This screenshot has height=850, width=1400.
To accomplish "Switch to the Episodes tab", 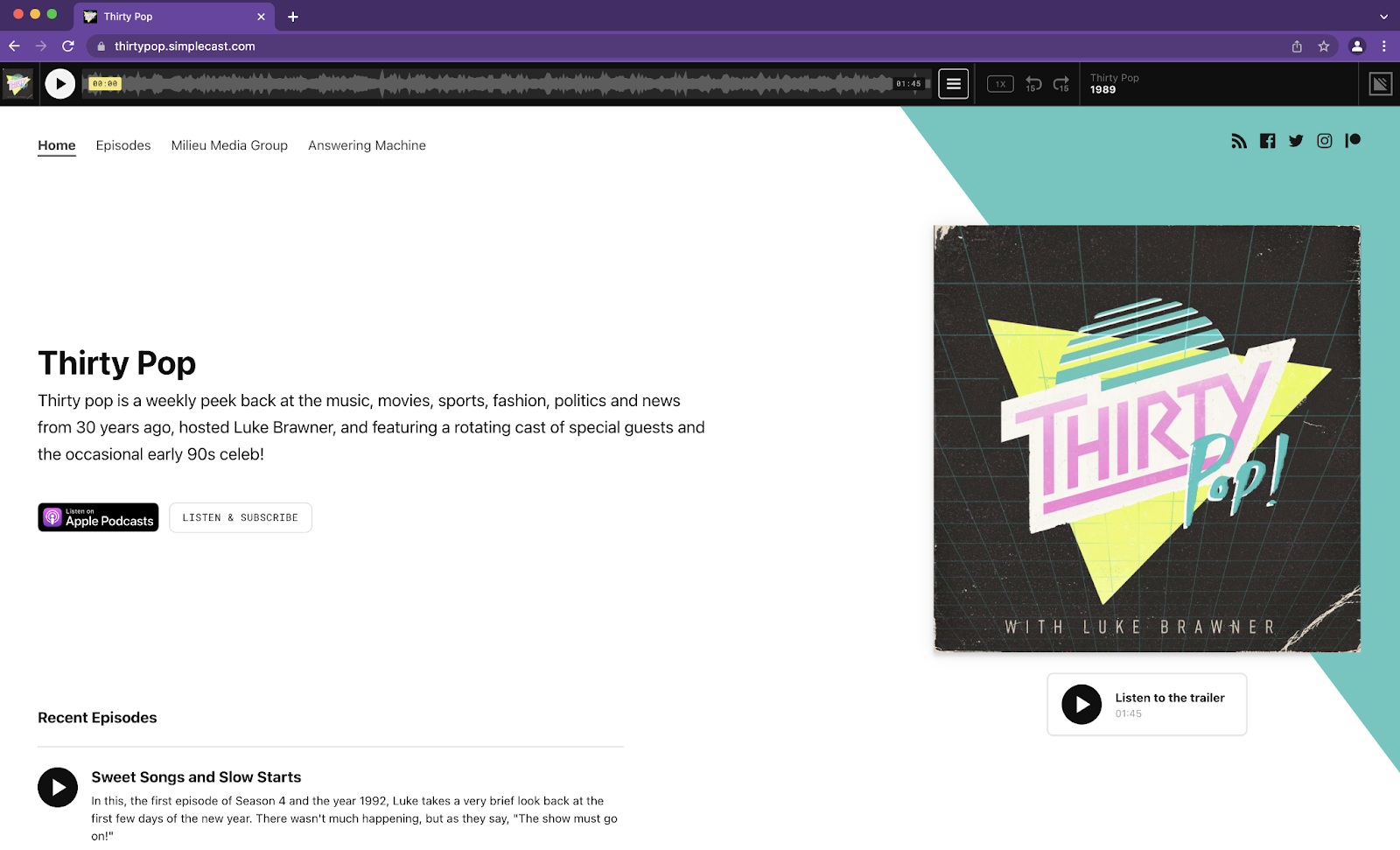I will (x=122, y=145).
